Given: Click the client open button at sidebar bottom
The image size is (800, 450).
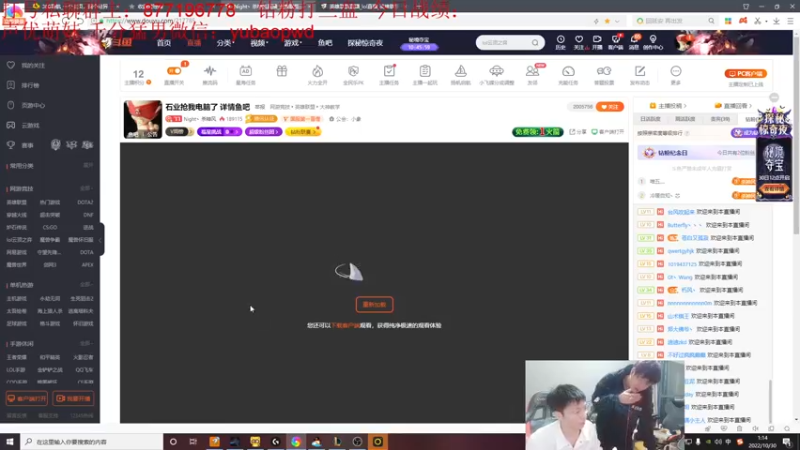Looking at the screenshot, I should click(x=27, y=398).
